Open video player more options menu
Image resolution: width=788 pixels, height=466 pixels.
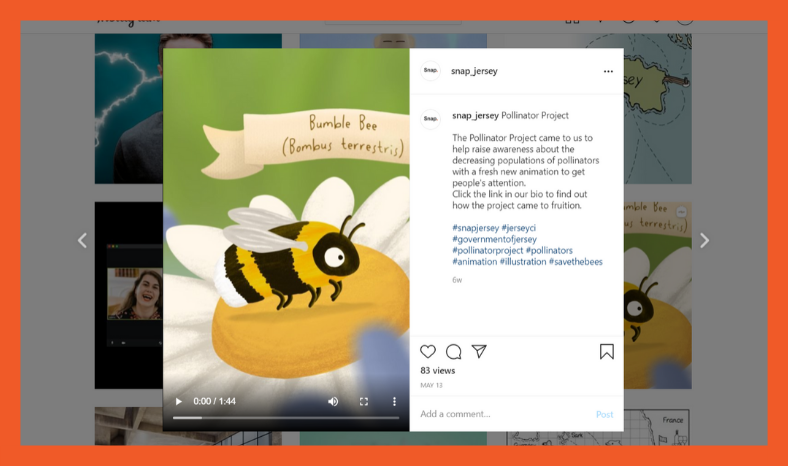pyautogui.click(x=395, y=401)
